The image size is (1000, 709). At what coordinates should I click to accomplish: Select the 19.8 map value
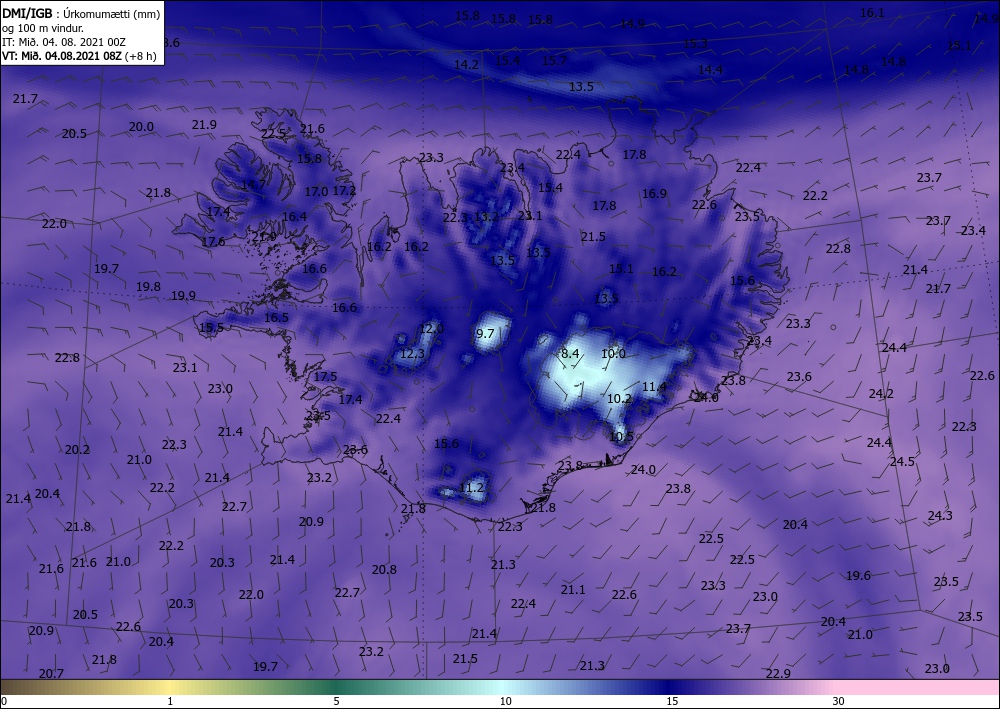click(x=148, y=287)
